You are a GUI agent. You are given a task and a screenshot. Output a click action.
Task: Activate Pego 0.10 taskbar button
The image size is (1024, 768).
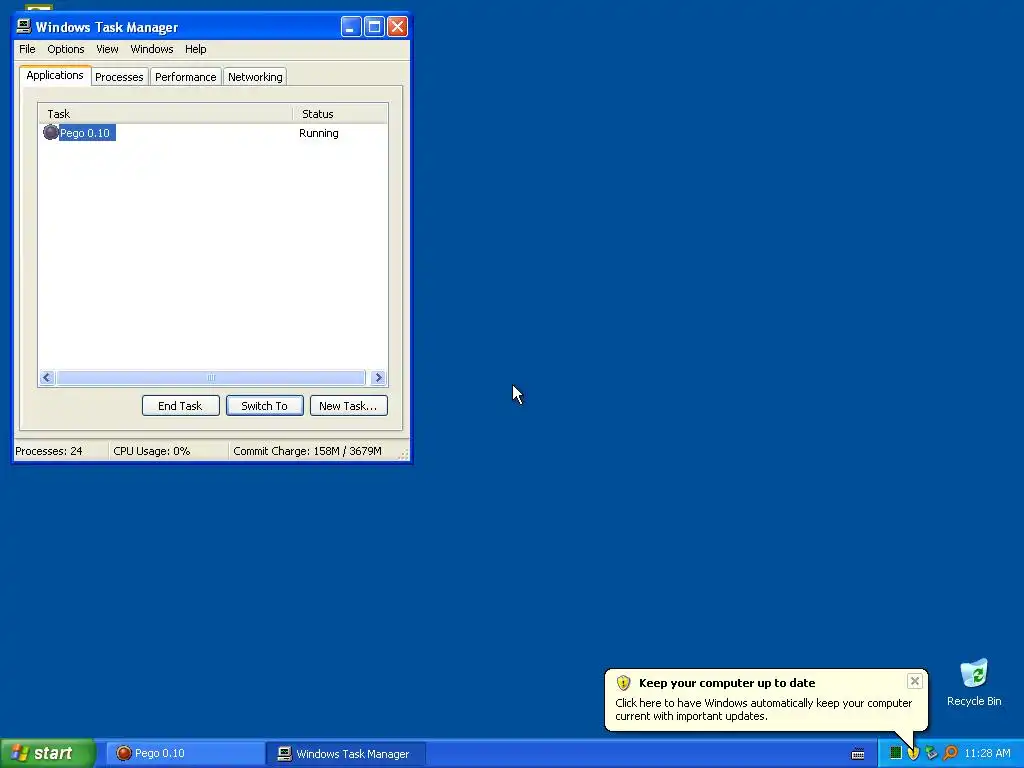coord(185,754)
